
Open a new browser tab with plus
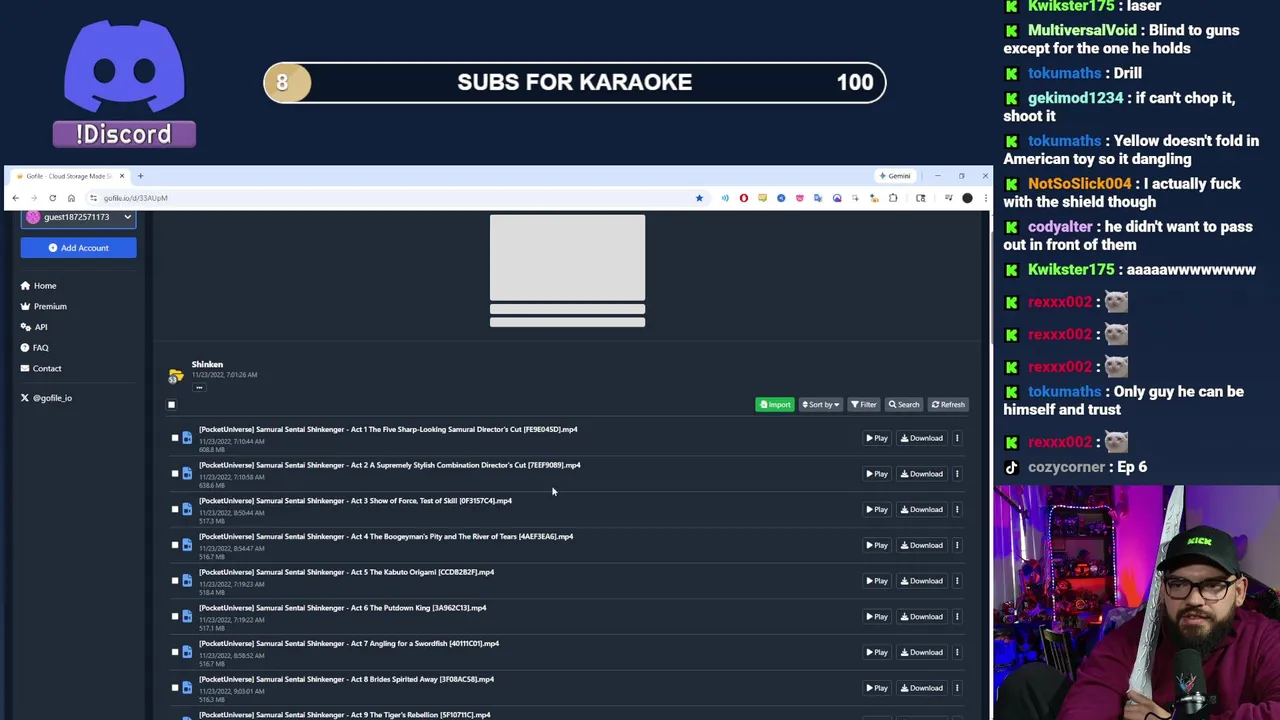tap(140, 176)
